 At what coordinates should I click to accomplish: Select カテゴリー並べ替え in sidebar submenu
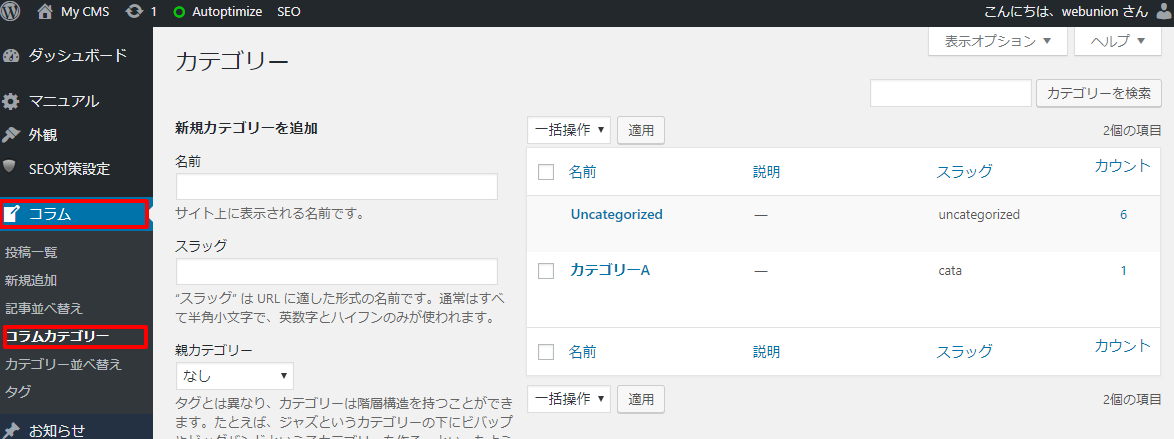tap(63, 365)
